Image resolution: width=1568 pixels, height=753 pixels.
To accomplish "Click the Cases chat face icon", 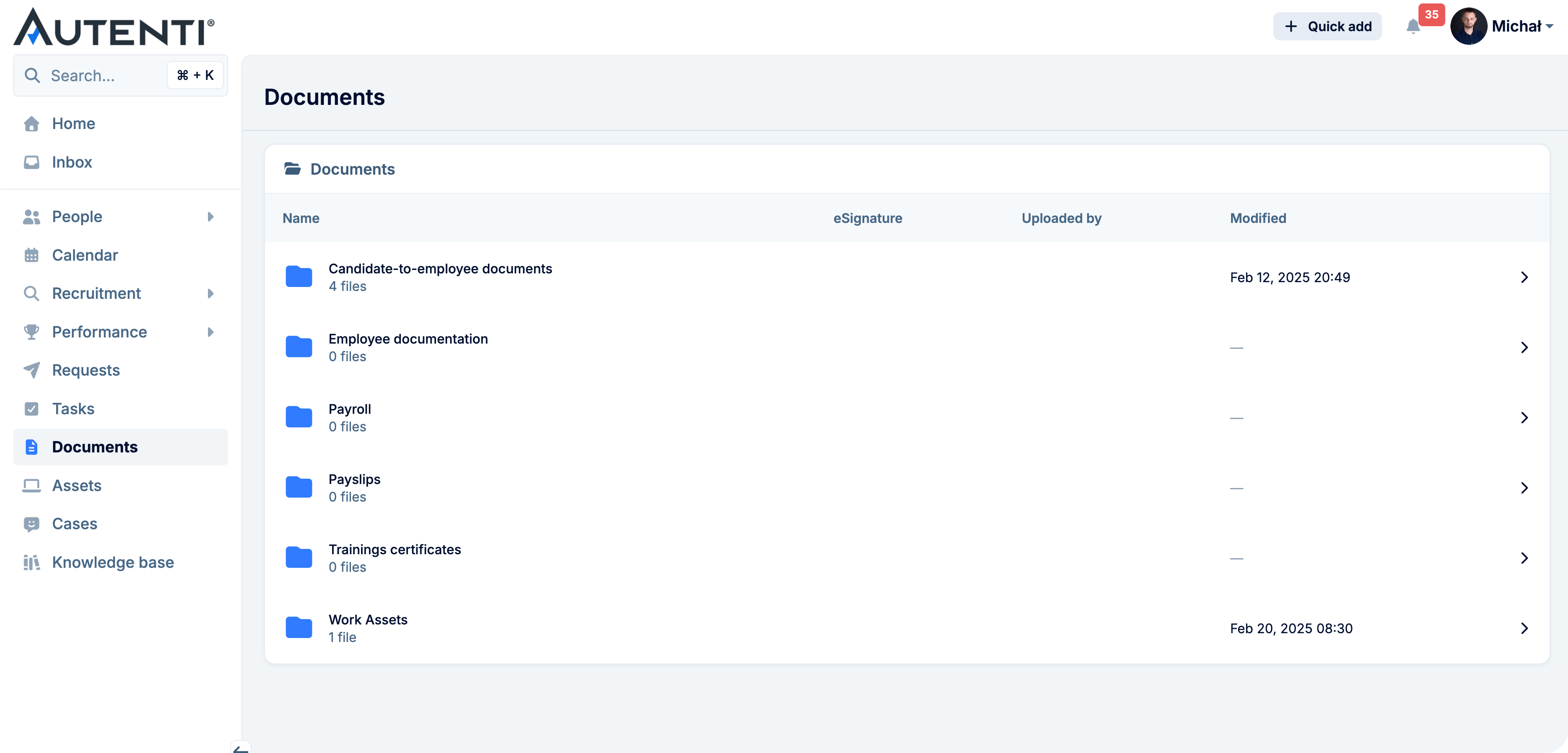I will 32,524.
